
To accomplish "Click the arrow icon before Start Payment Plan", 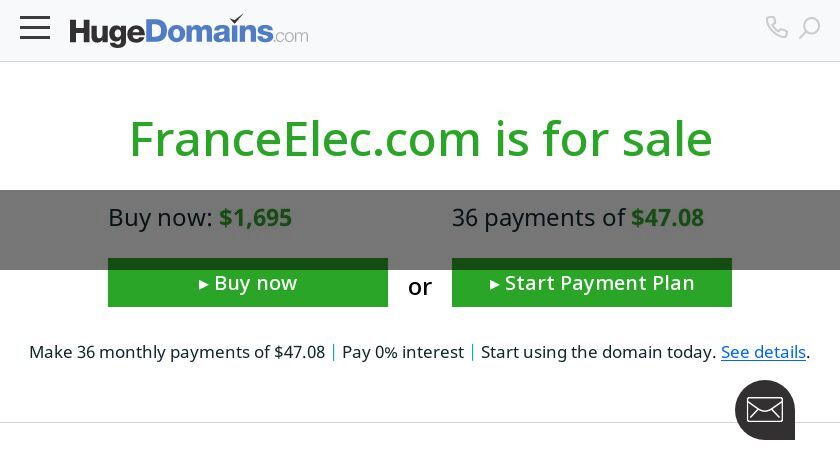I will (x=494, y=284).
